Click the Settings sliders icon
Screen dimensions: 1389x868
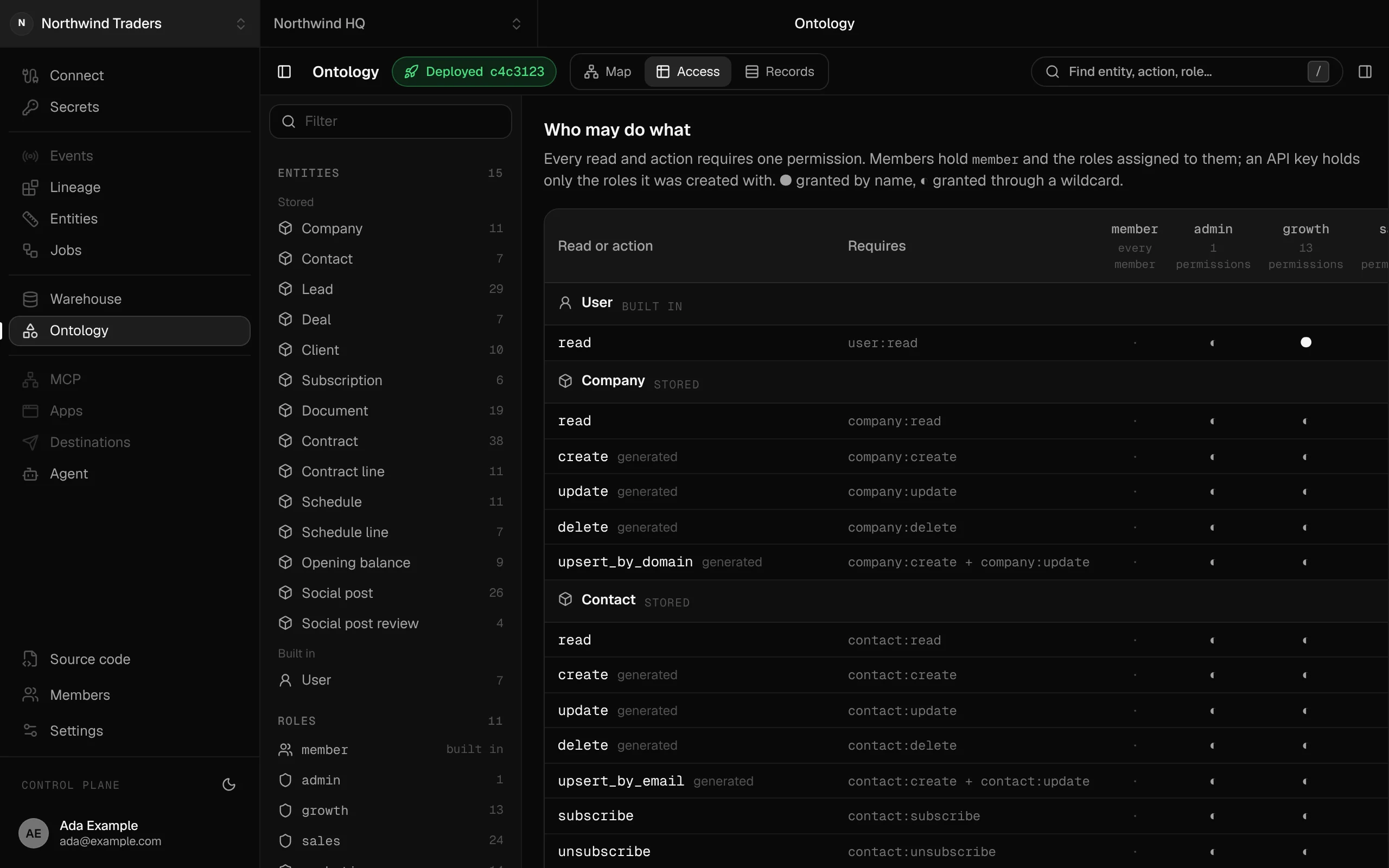pos(30,730)
